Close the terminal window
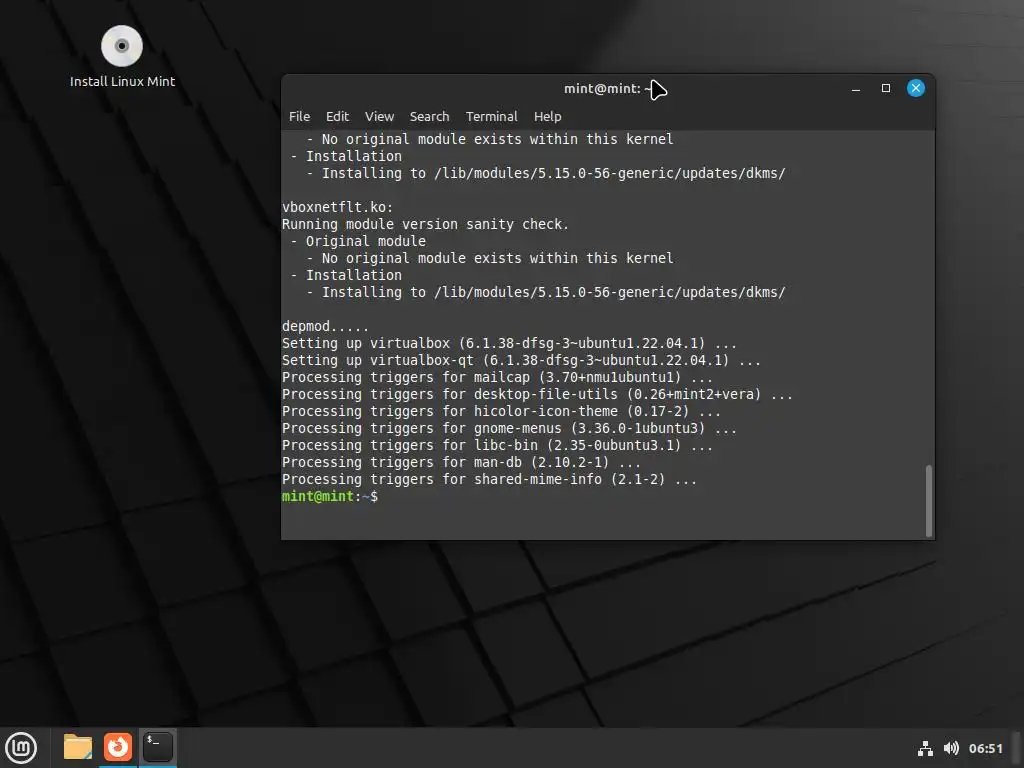Image resolution: width=1024 pixels, height=768 pixels. point(916,88)
